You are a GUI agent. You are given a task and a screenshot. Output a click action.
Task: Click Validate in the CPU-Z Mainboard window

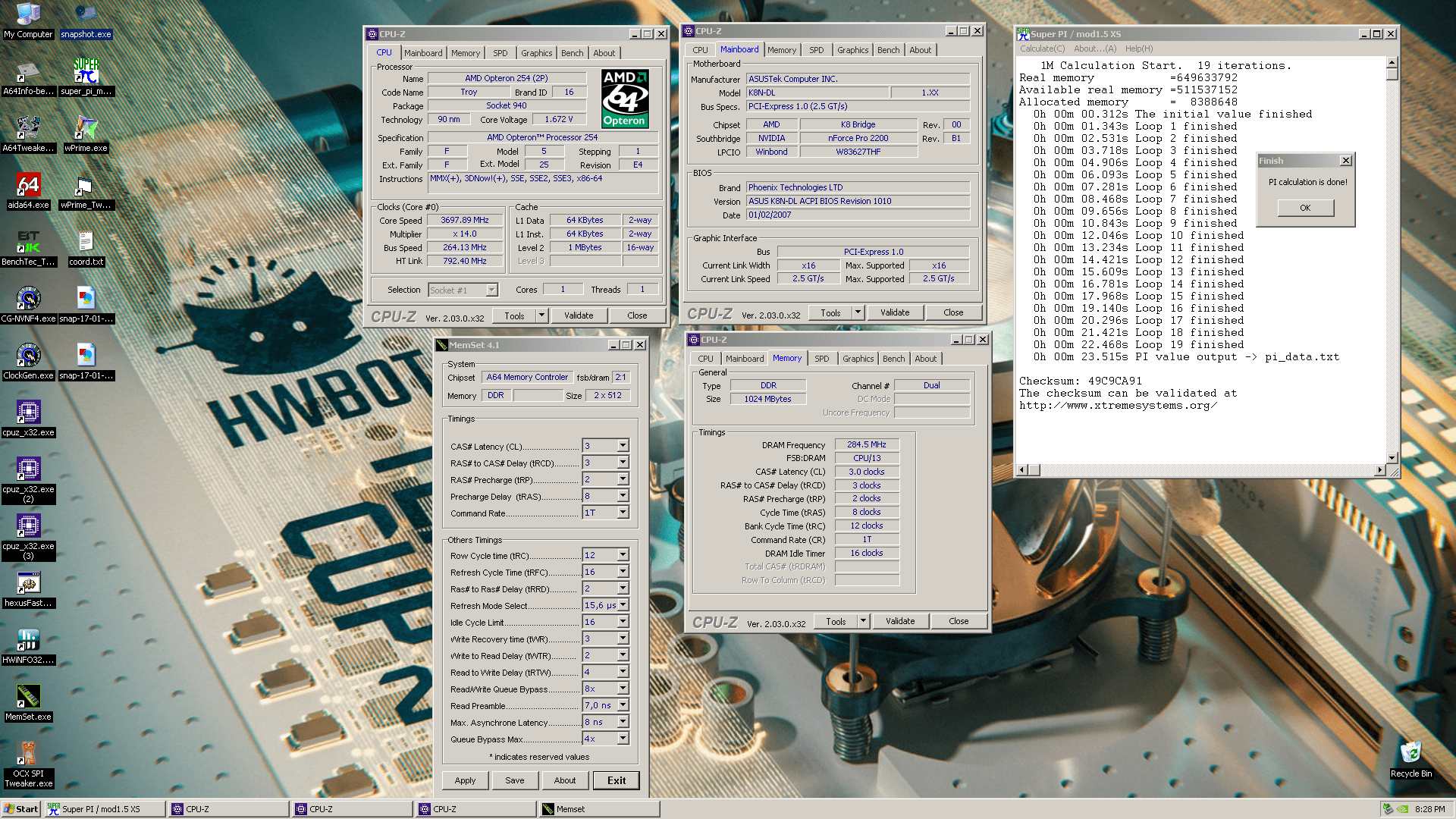coord(894,312)
